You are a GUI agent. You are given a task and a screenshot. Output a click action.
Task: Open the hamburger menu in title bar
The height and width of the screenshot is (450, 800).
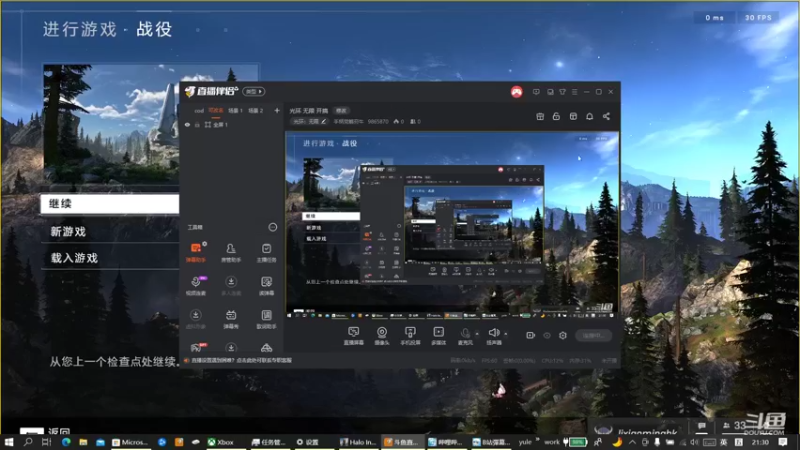(574, 92)
